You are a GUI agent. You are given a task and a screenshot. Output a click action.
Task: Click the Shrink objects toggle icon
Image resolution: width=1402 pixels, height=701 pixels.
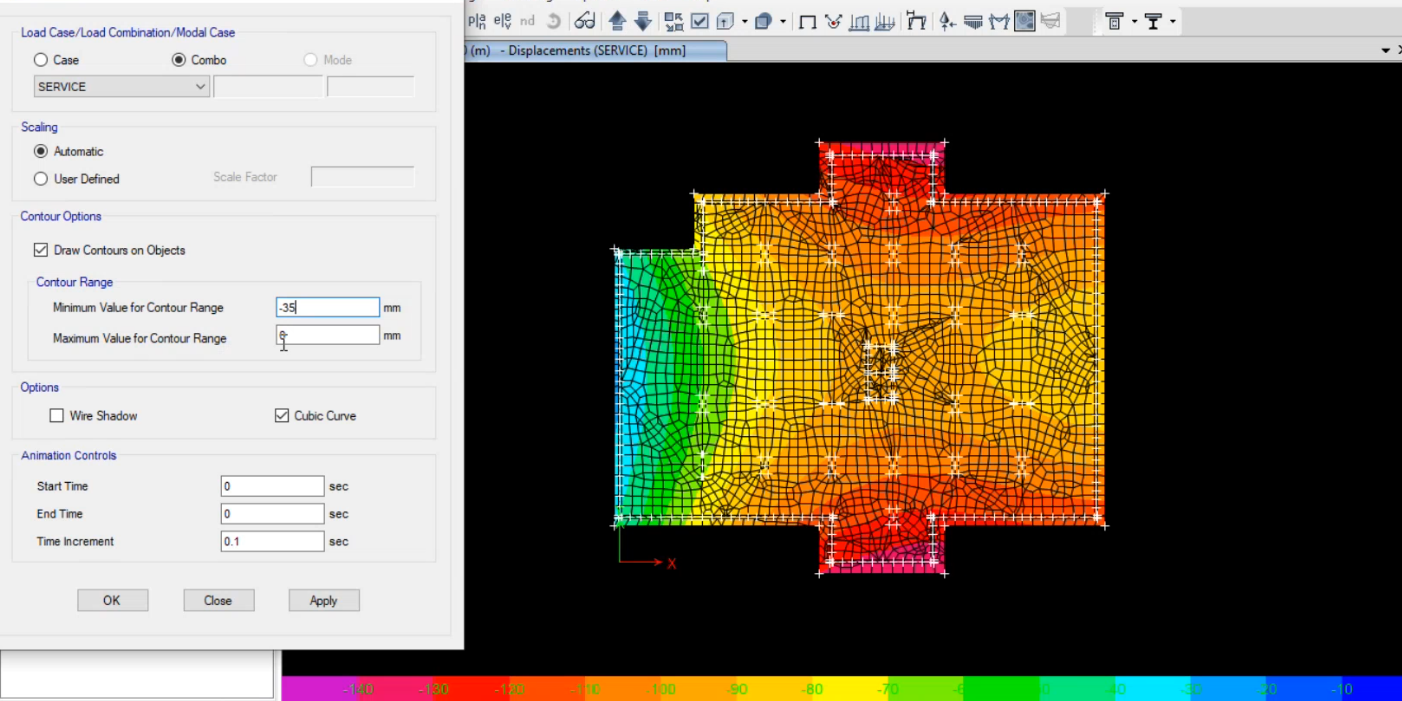point(674,21)
